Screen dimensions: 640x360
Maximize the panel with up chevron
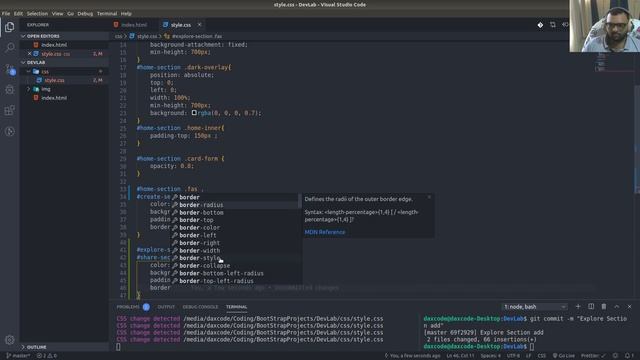coord(617,307)
